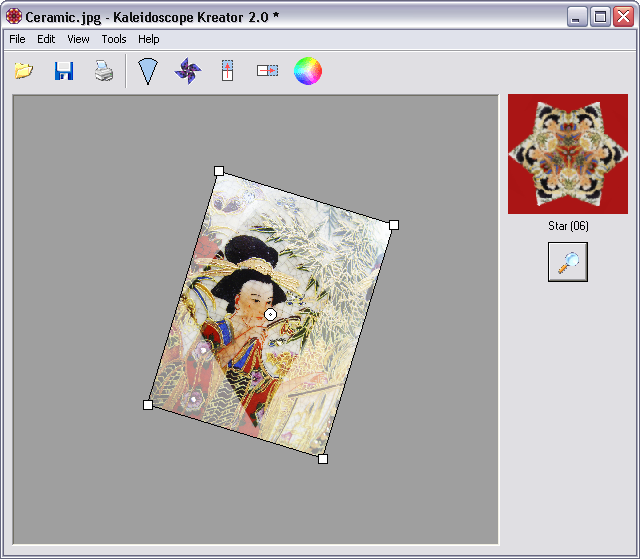
Task: Click the Save floppy disk icon
Action: pyautogui.click(x=64, y=71)
